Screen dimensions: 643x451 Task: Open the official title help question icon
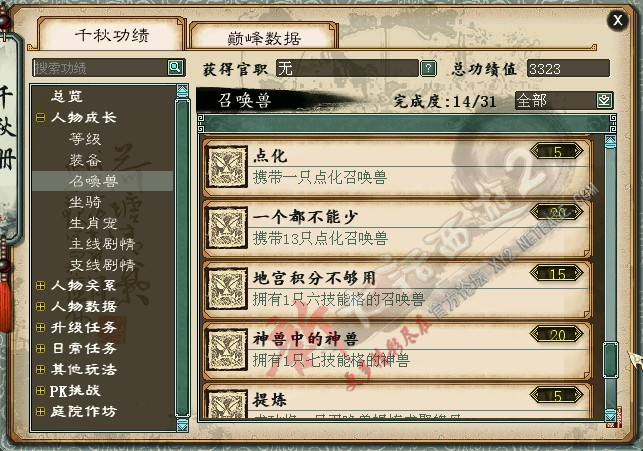(428, 68)
